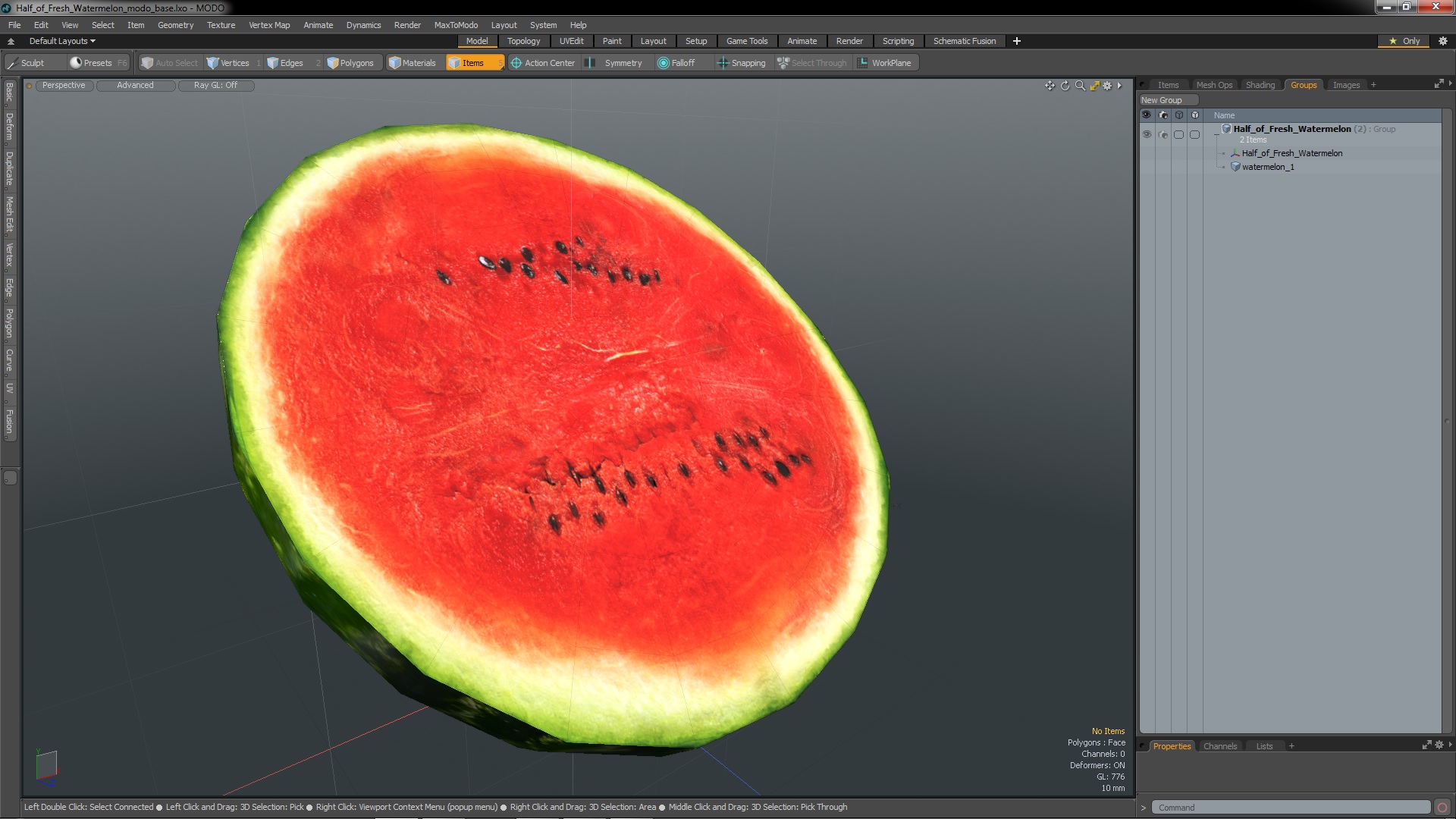Open the Deform vertical sidebar tab

pyautogui.click(x=9, y=127)
